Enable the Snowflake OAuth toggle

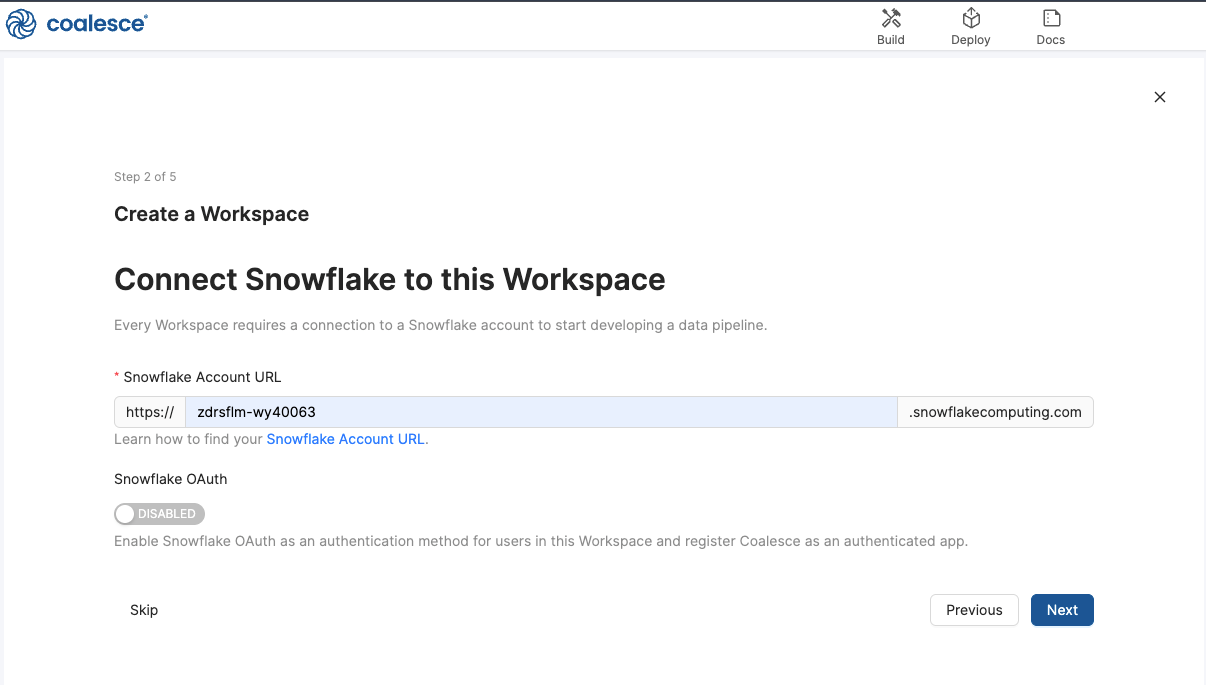coord(159,513)
